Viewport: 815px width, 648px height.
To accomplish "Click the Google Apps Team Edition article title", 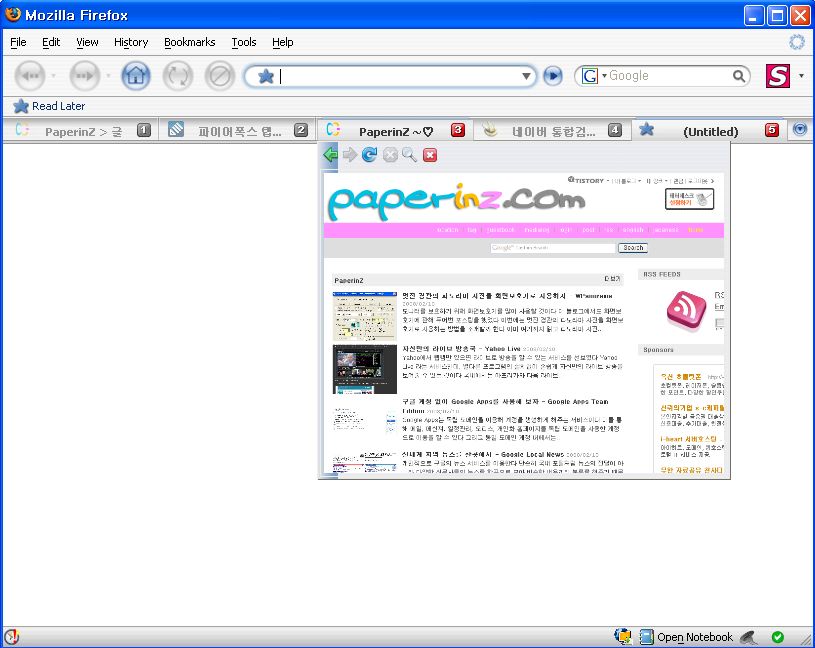I will point(505,406).
